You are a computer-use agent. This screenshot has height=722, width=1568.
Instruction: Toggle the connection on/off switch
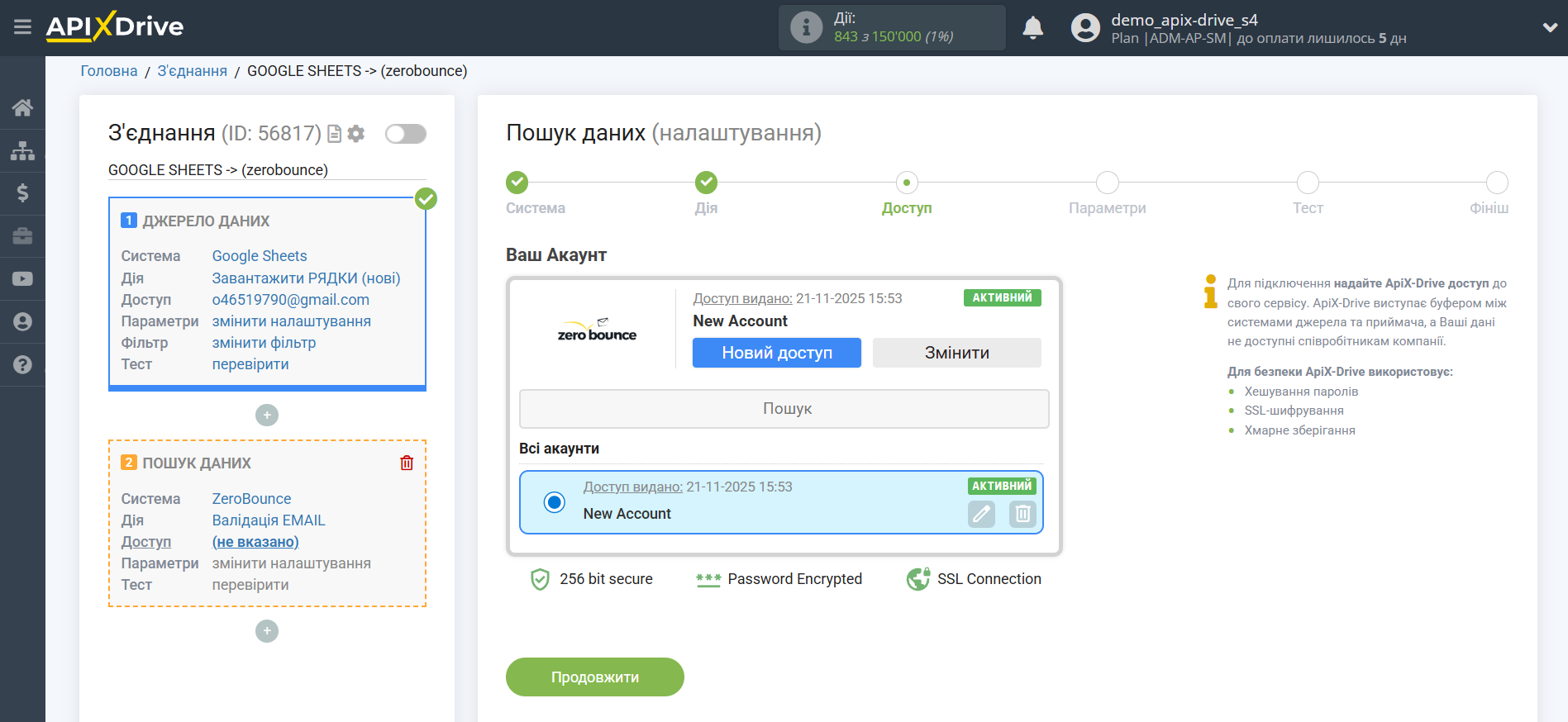405,134
